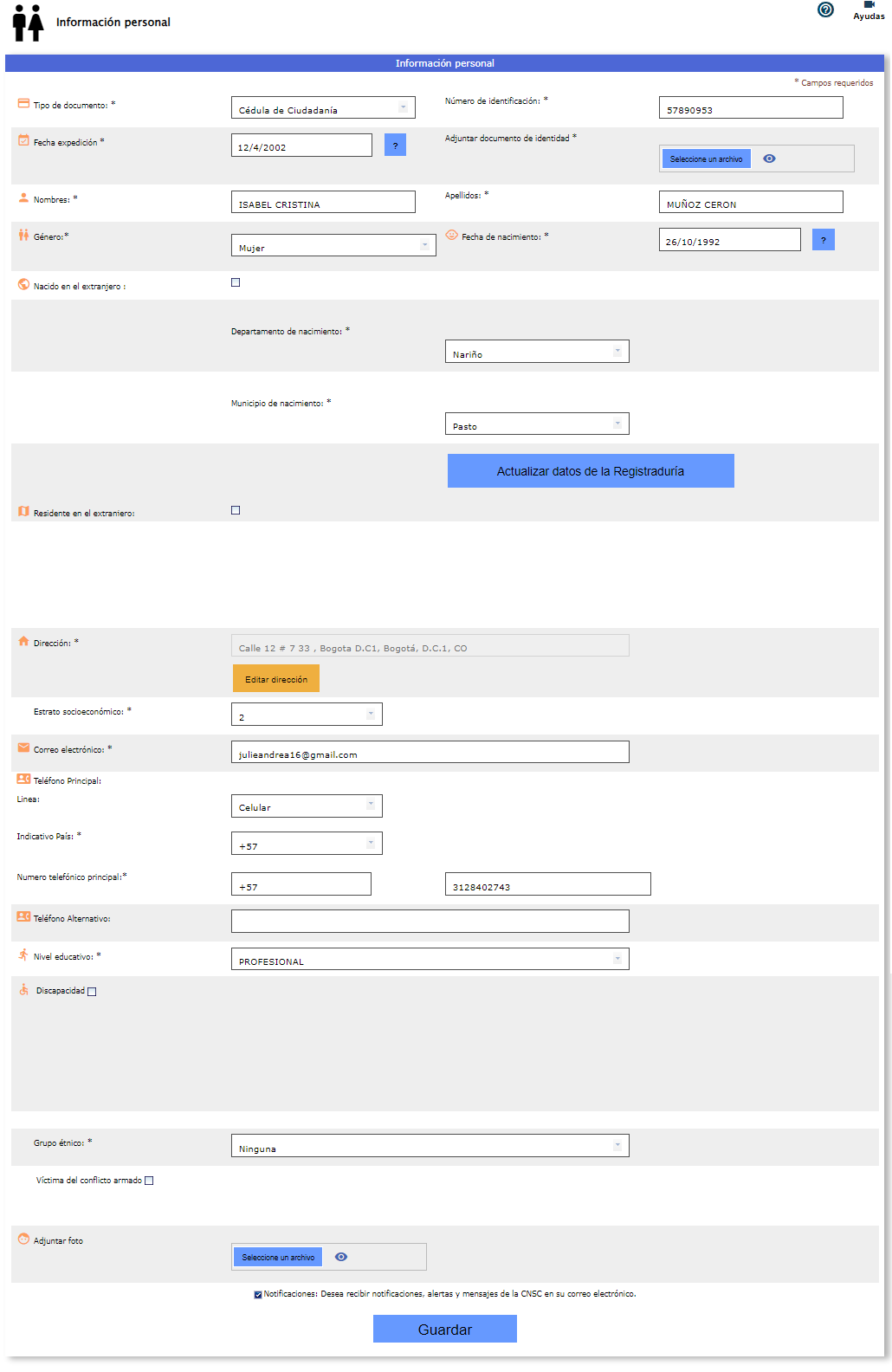
Task: Expand the Género dropdown showing Mujer
Action: tap(333, 245)
